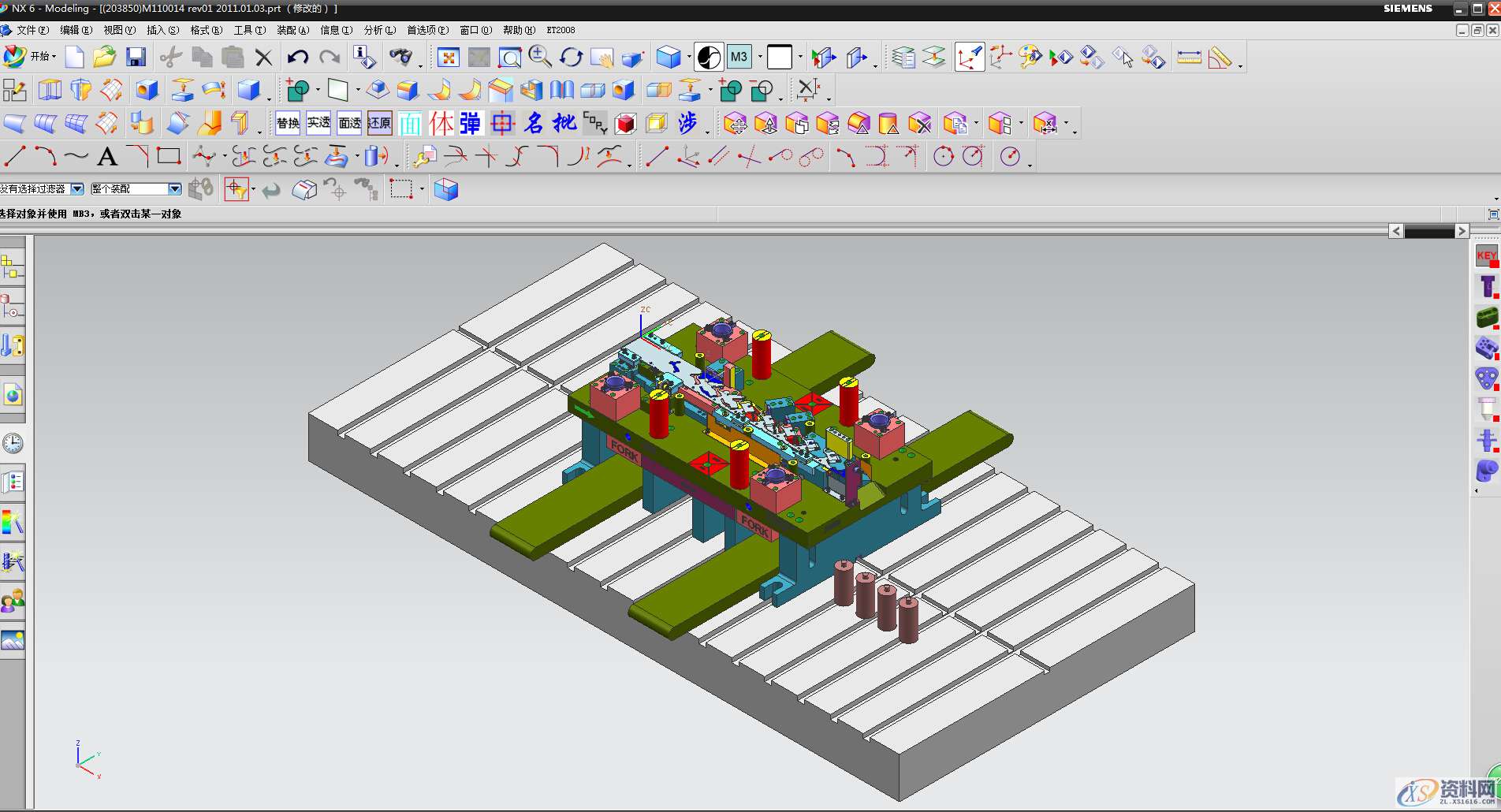The image size is (1501, 812).
Task: Open the selection type filter dropdown
Action: click(76, 189)
